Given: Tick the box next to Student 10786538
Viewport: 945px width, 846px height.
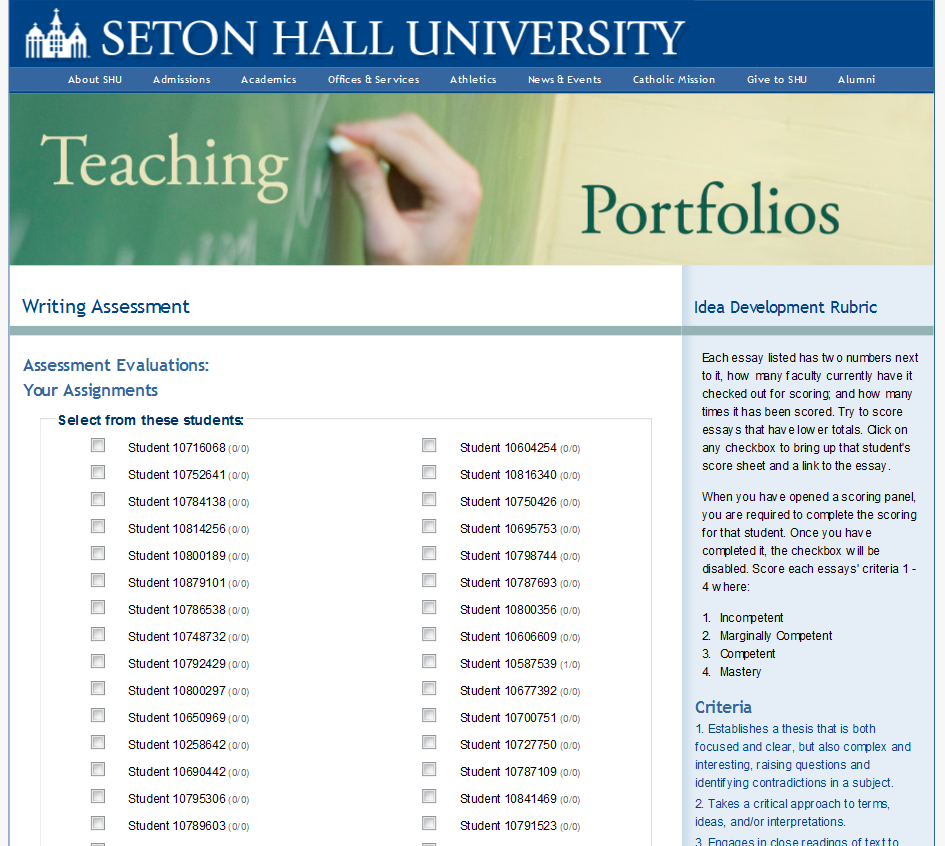Looking at the screenshot, I should point(98,607).
